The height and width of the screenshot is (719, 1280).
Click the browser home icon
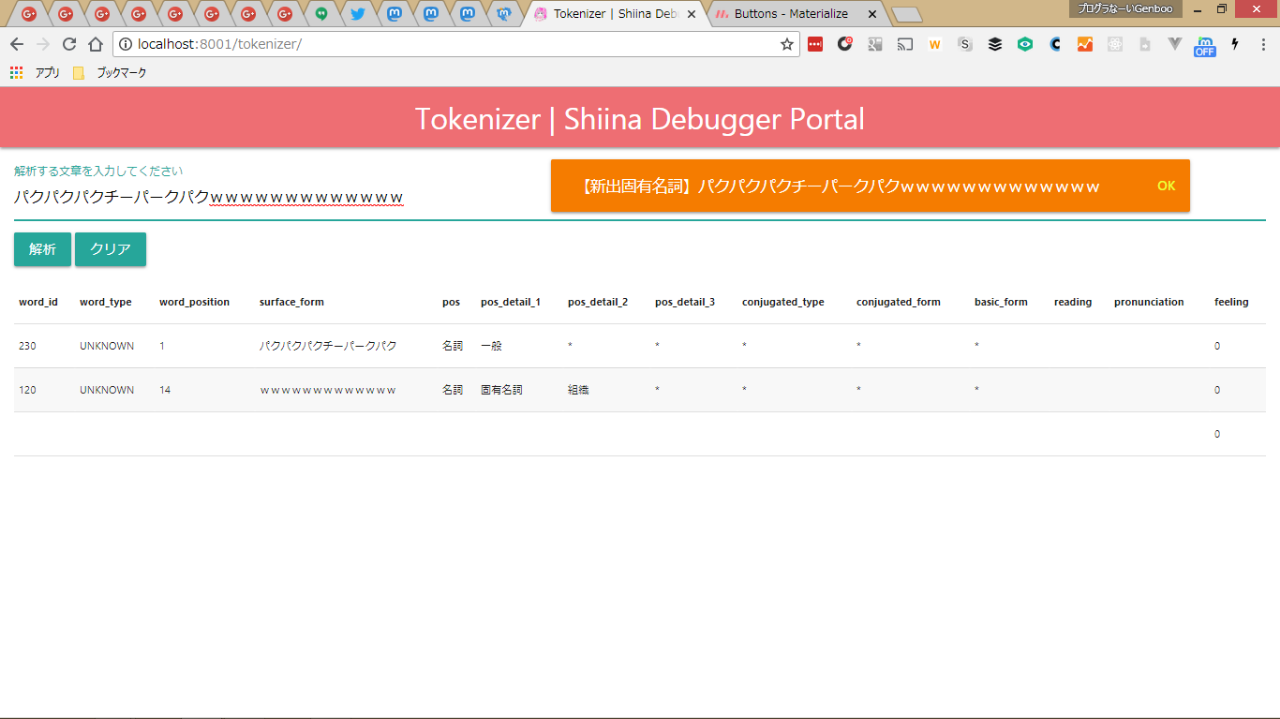click(95, 44)
